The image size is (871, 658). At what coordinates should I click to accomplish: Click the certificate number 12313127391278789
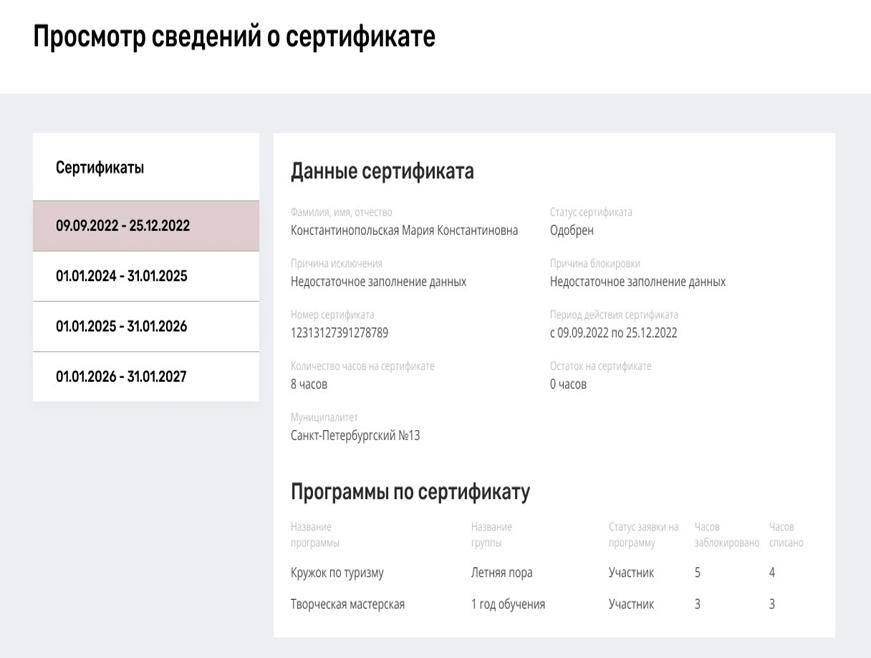pos(339,333)
